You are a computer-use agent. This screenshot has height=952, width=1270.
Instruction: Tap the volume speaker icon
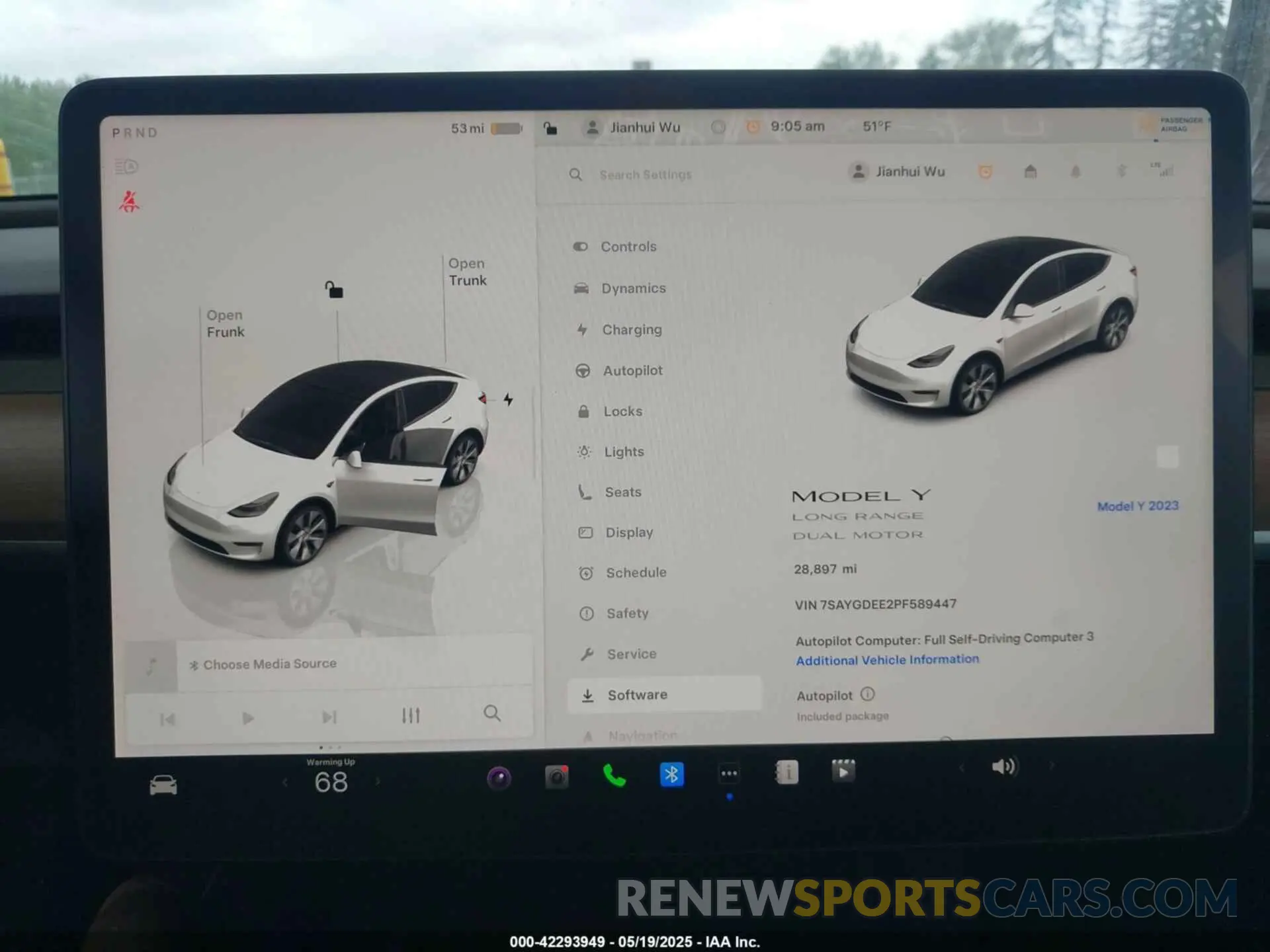[x=1004, y=766]
